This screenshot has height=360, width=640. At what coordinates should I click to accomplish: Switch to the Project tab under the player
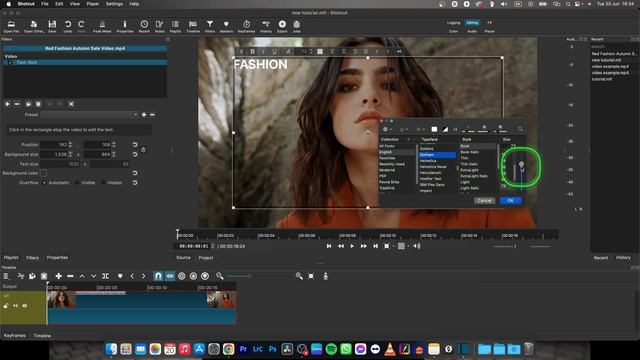tap(206, 258)
